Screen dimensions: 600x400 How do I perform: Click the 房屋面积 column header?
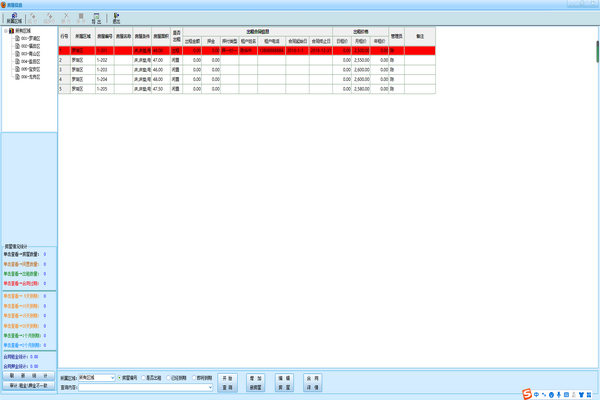[x=158, y=36]
